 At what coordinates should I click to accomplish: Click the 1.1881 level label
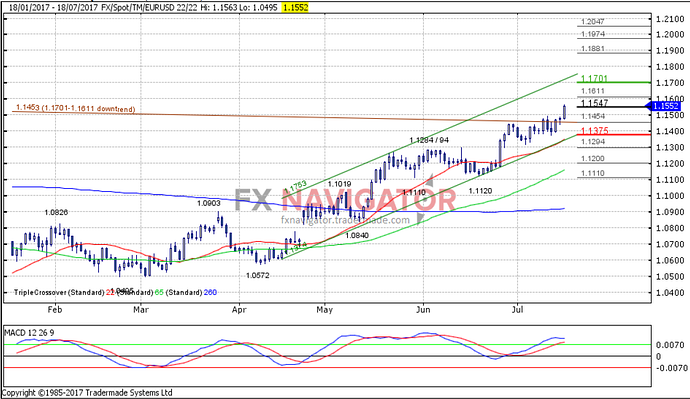pos(593,48)
